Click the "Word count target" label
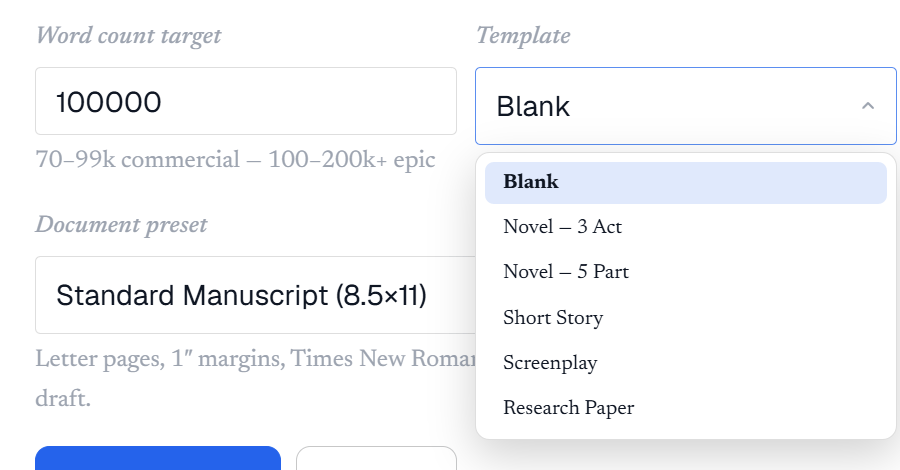This screenshot has width=900, height=470. pos(128,36)
